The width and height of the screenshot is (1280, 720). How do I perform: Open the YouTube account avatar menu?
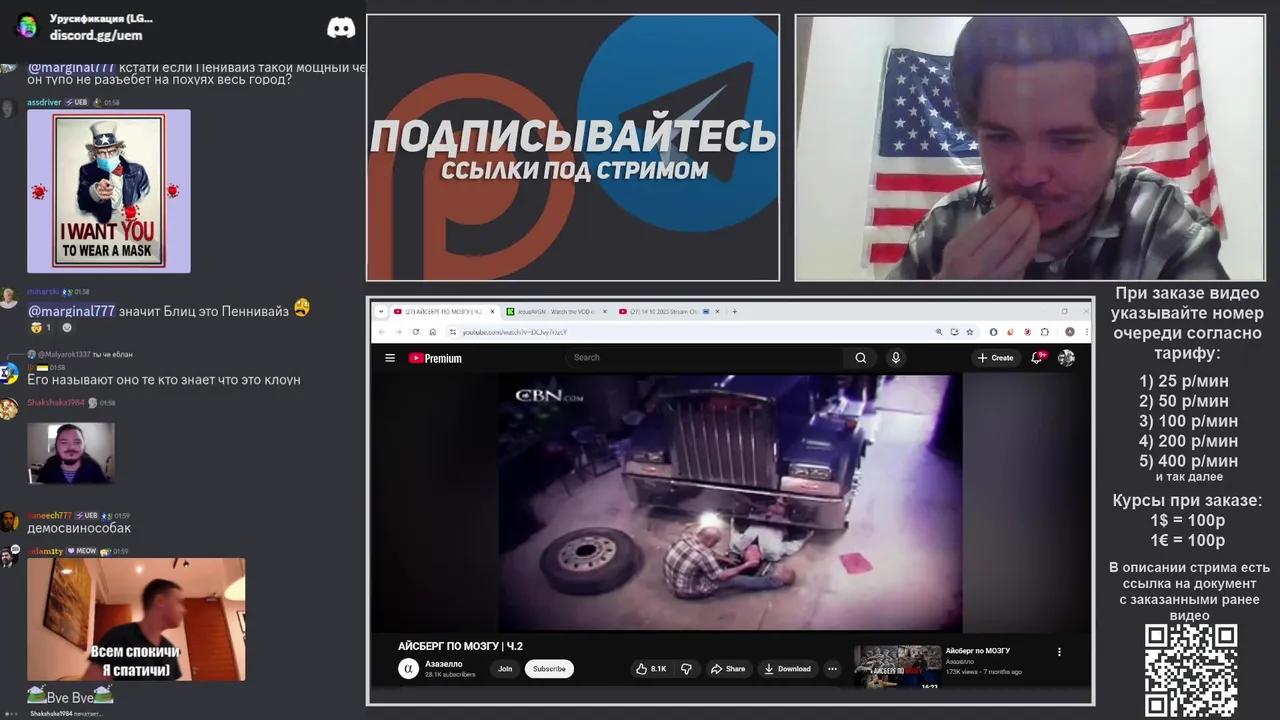coord(1066,358)
